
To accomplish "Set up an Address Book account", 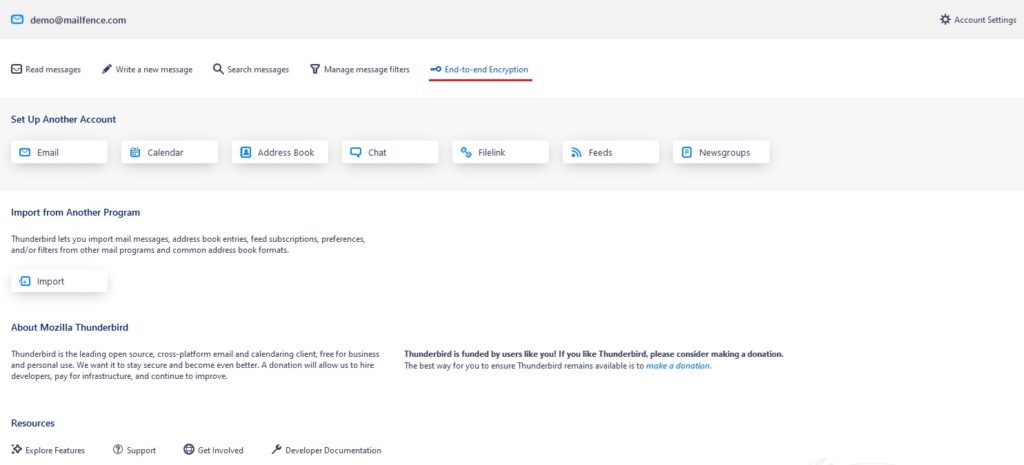I will [x=280, y=152].
